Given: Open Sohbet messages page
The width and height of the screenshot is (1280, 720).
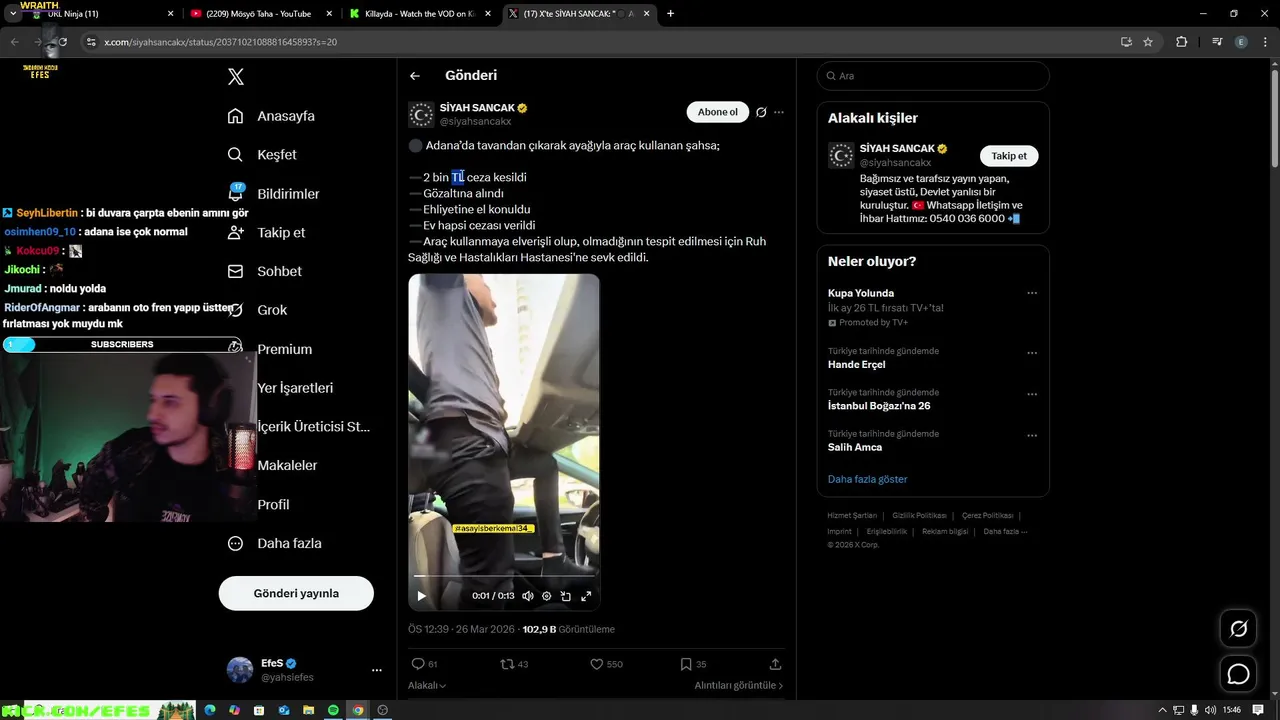Looking at the screenshot, I should 264,271.
